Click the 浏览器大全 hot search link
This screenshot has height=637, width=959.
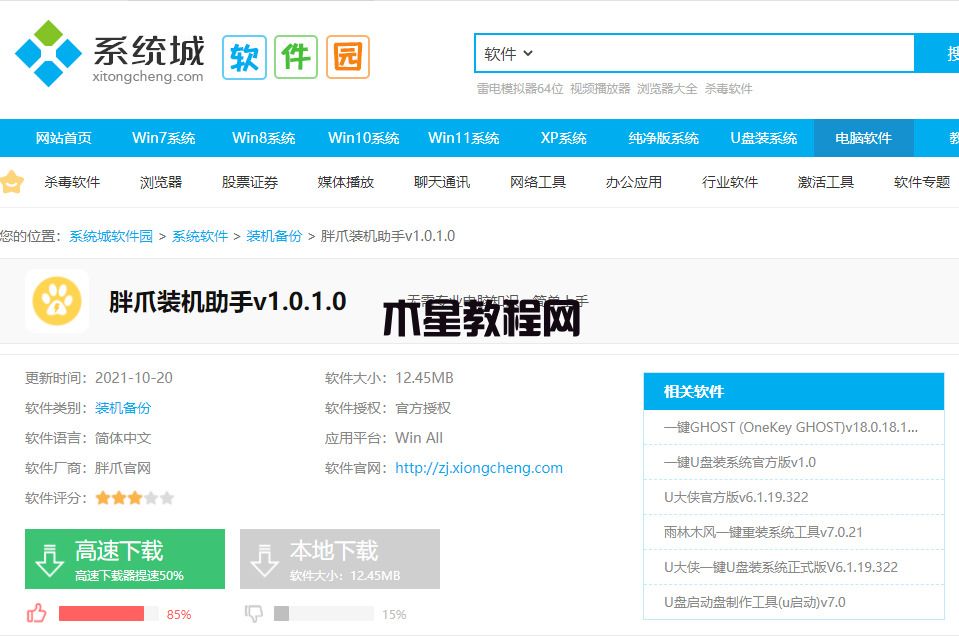(667, 89)
